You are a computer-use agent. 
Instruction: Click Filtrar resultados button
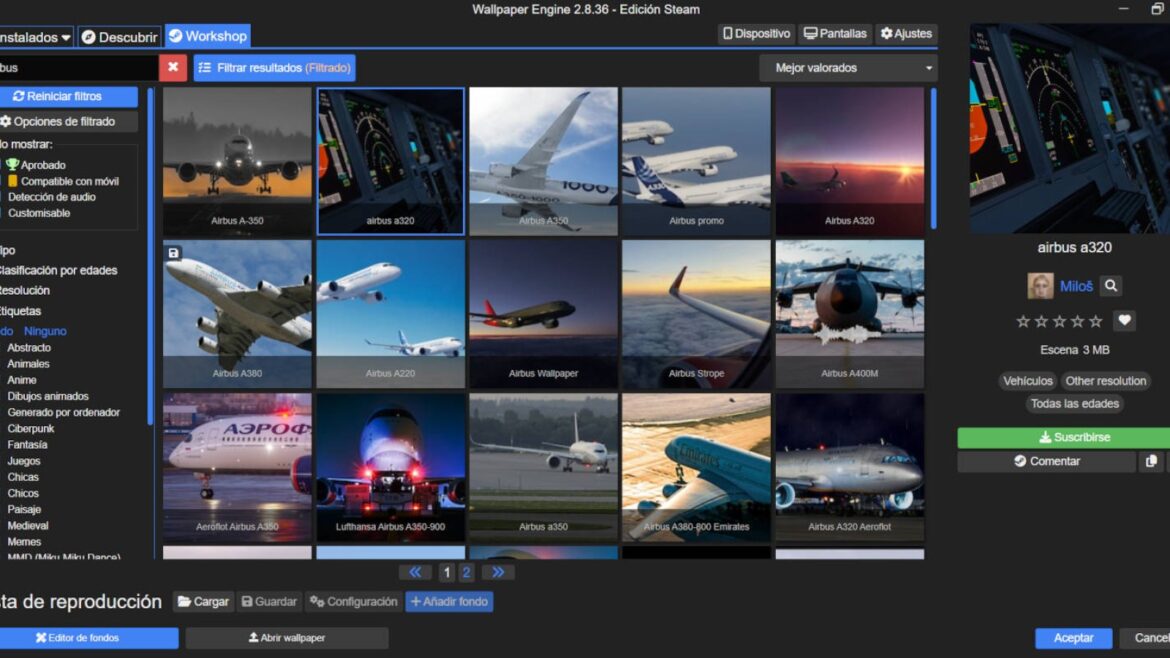(x=275, y=67)
